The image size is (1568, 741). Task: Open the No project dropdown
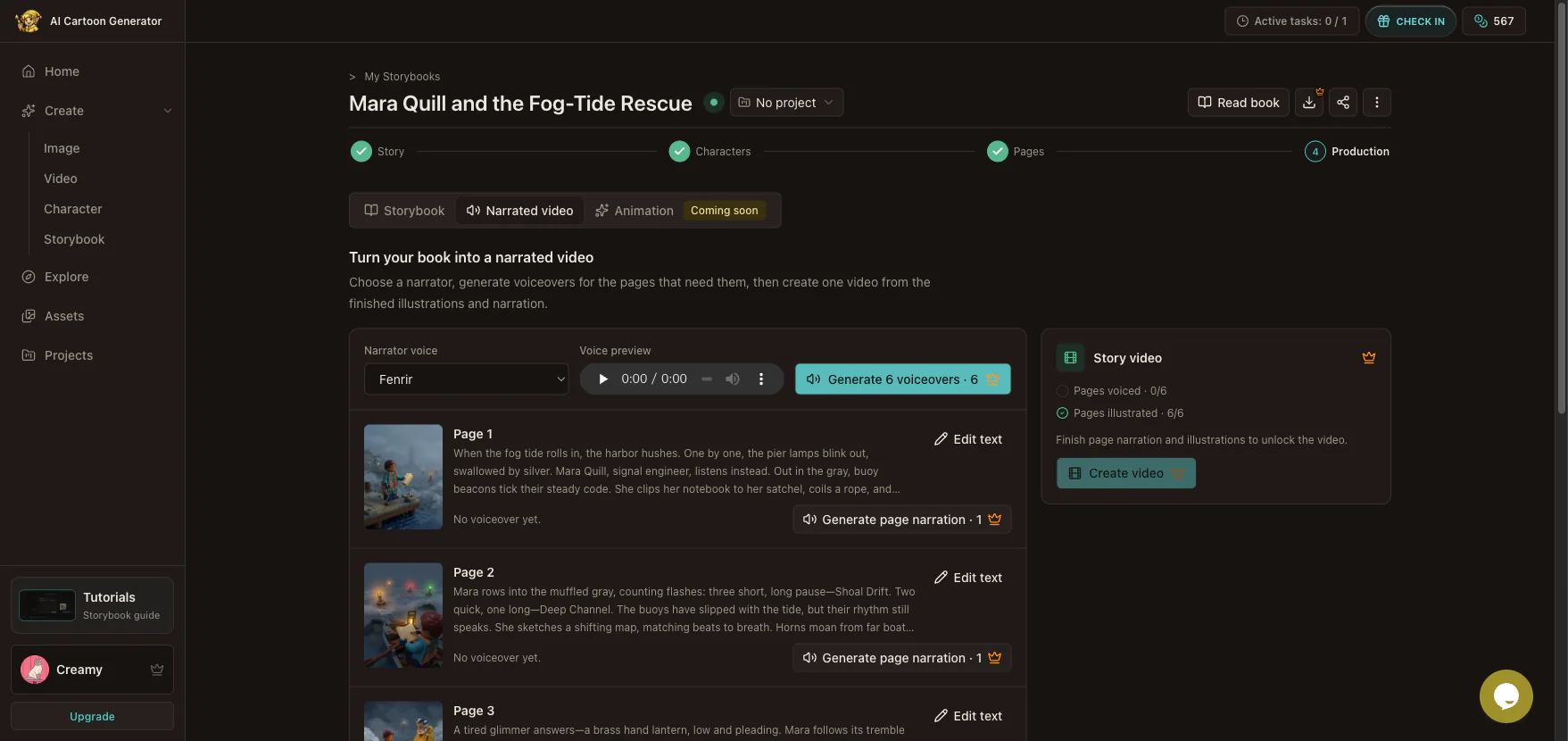tap(786, 103)
